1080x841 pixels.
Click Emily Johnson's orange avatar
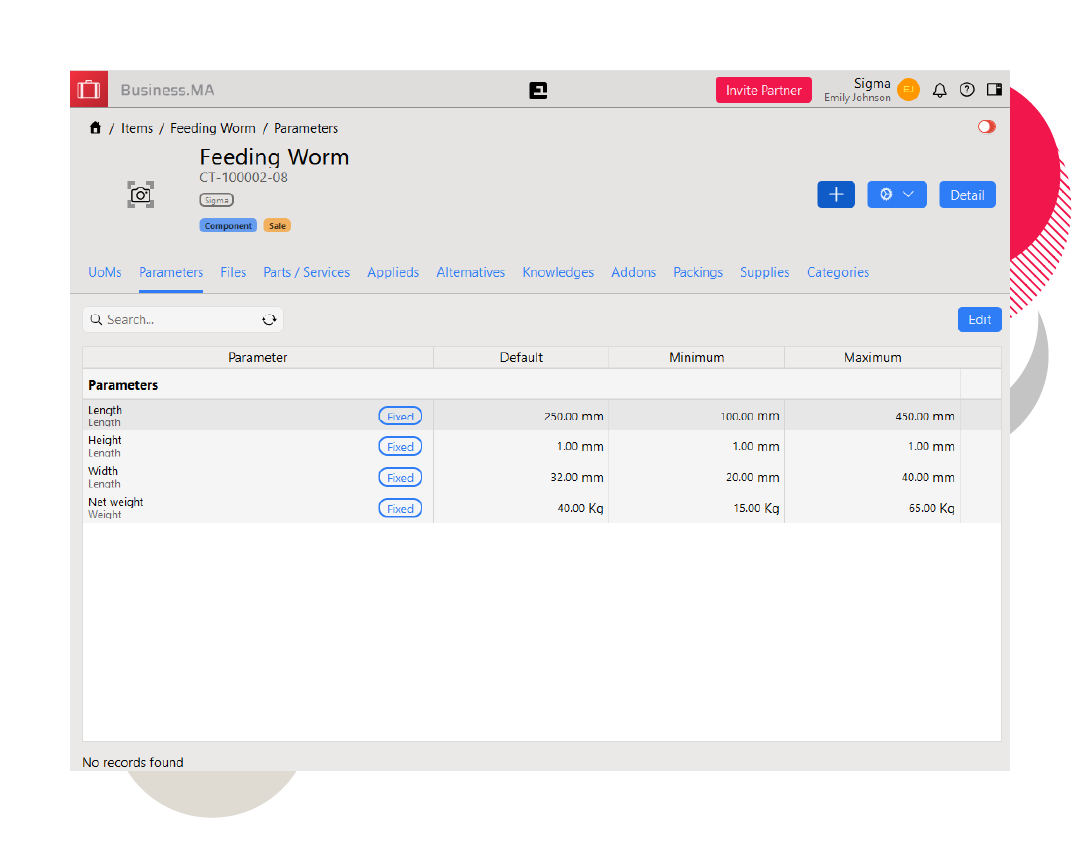point(908,90)
